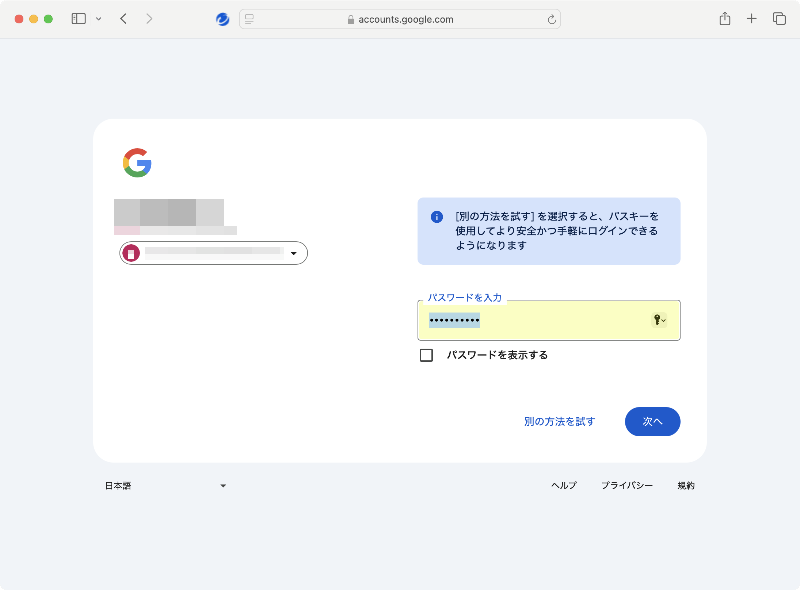
Task: Enable the パスワードを表示する checkbox
Action: [427, 355]
